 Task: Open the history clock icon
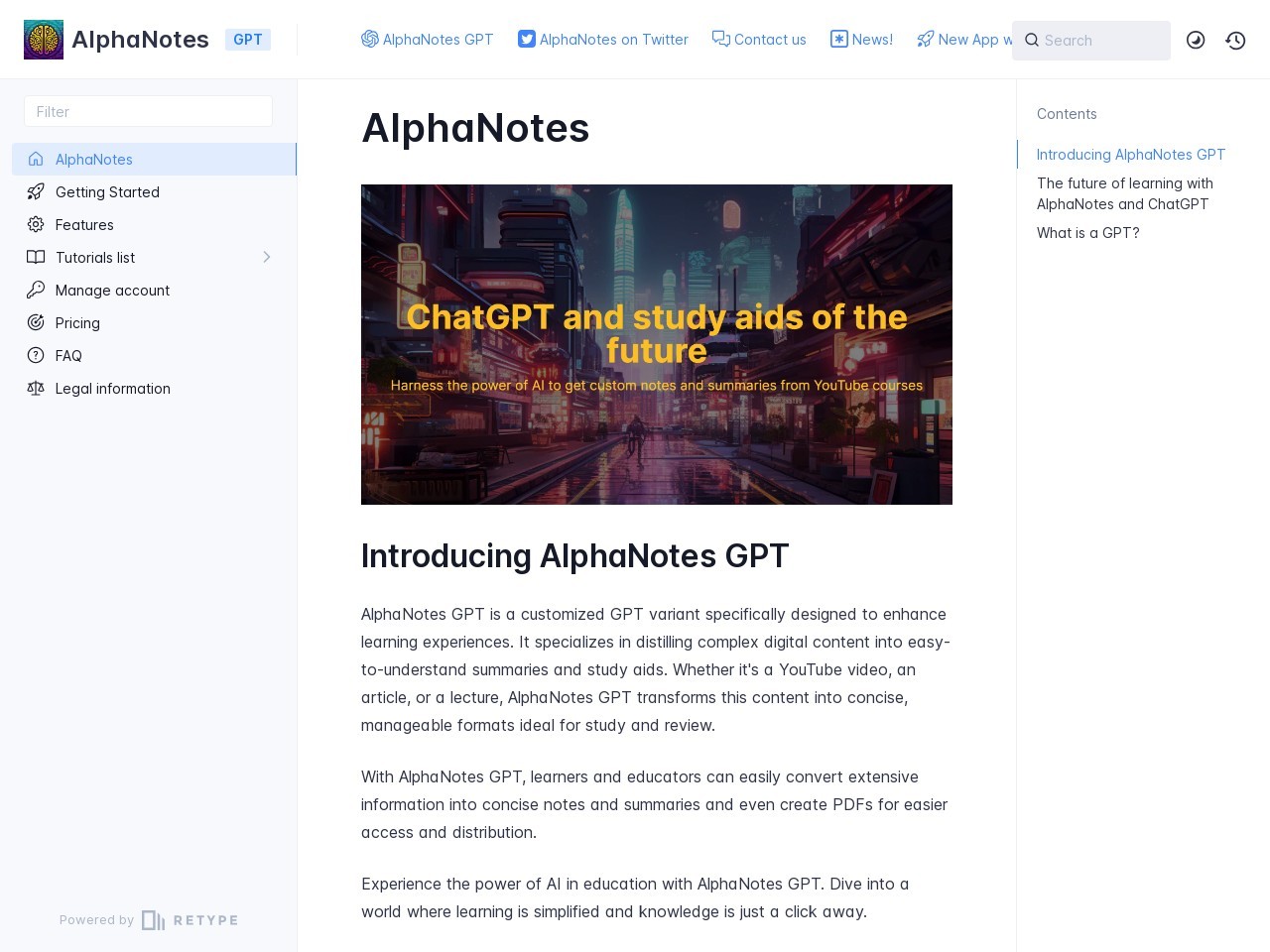click(1235, 40)
